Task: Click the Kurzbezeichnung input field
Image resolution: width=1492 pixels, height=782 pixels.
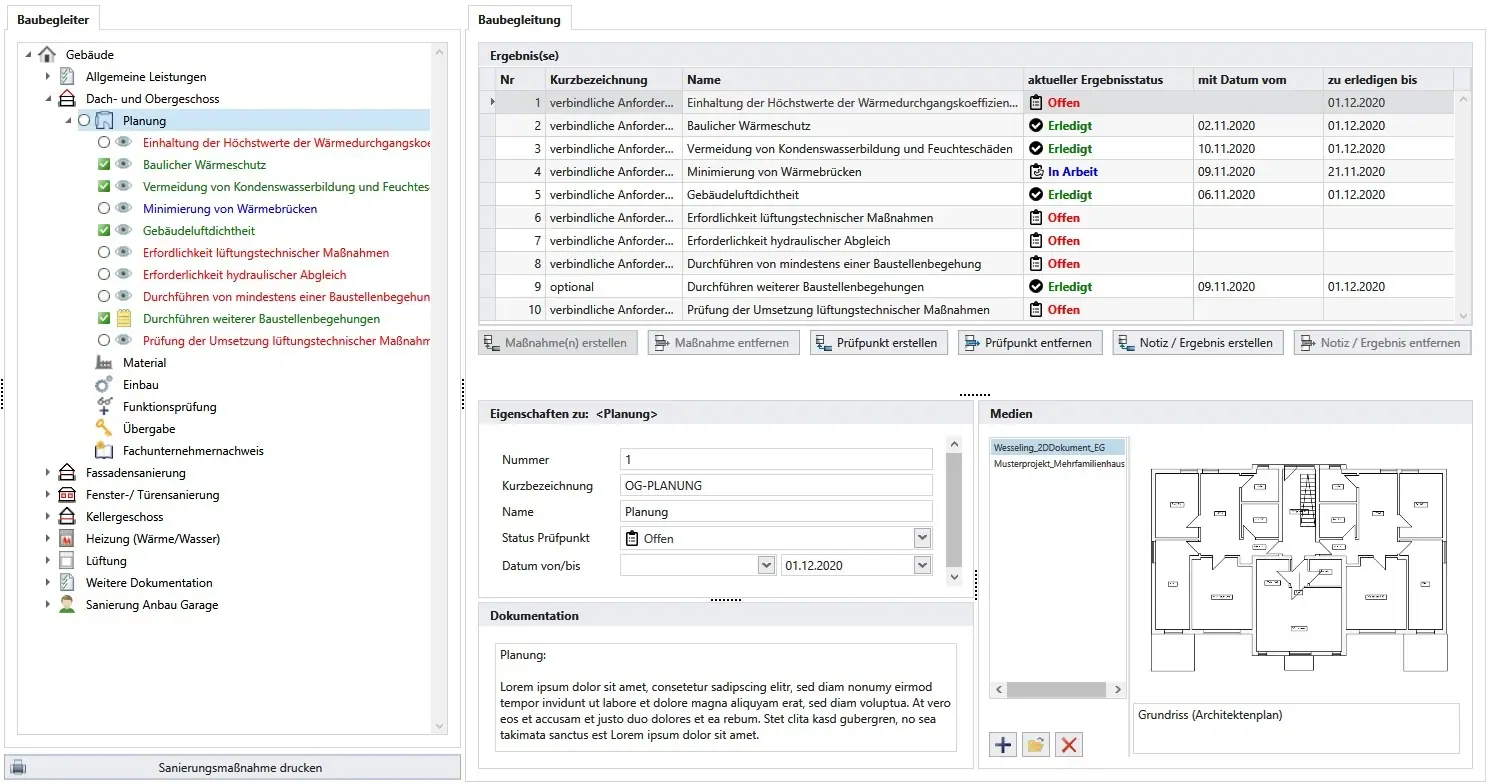Action: [775, 486]
